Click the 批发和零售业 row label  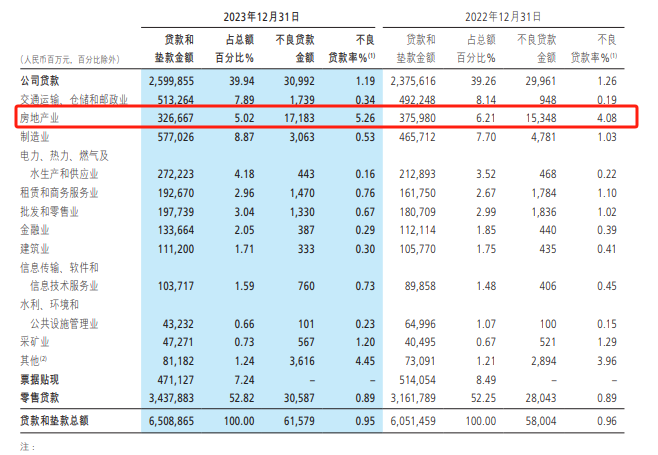click(50, 212)
